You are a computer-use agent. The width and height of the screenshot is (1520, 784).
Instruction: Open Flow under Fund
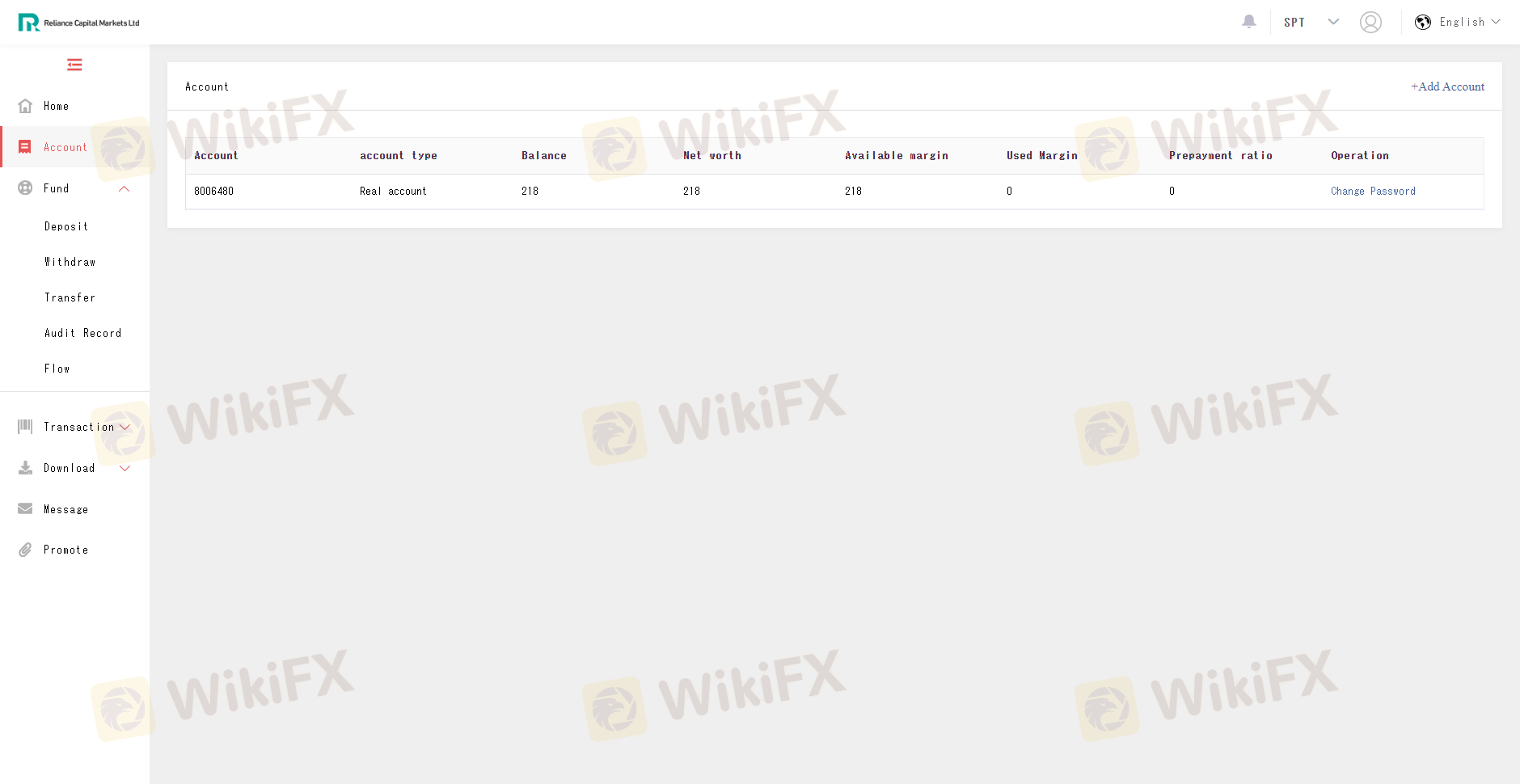tap(57, 369)
